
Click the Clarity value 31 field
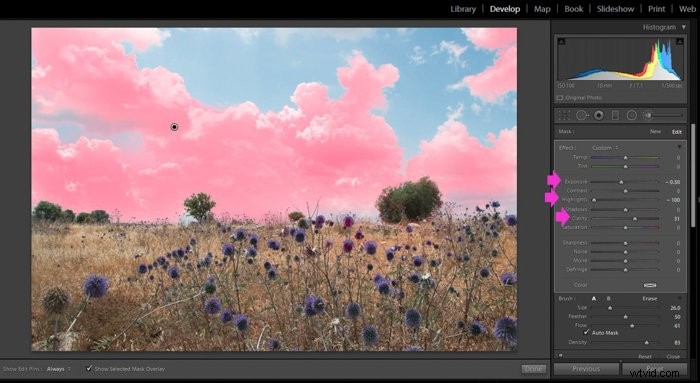pos(677,219)
